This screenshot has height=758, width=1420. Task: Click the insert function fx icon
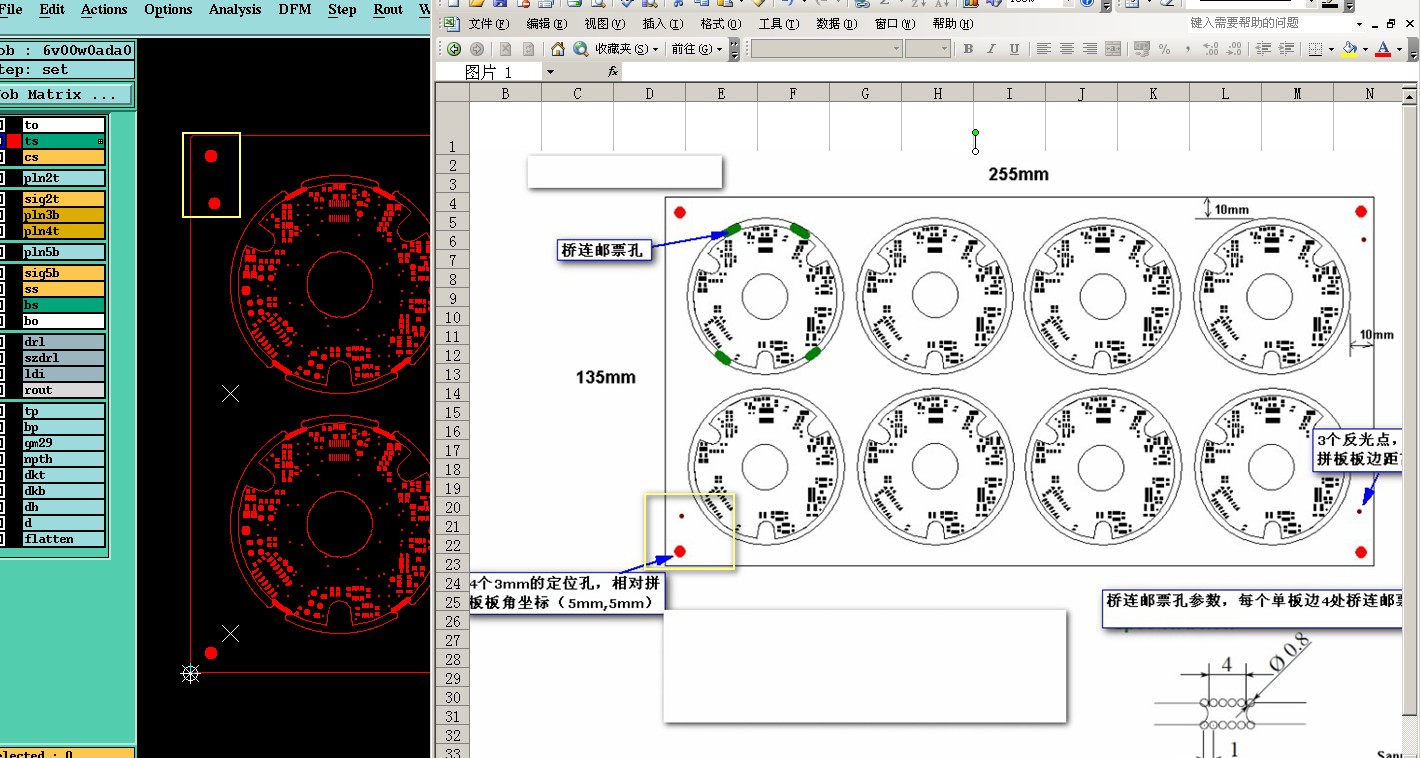[613, 72]
